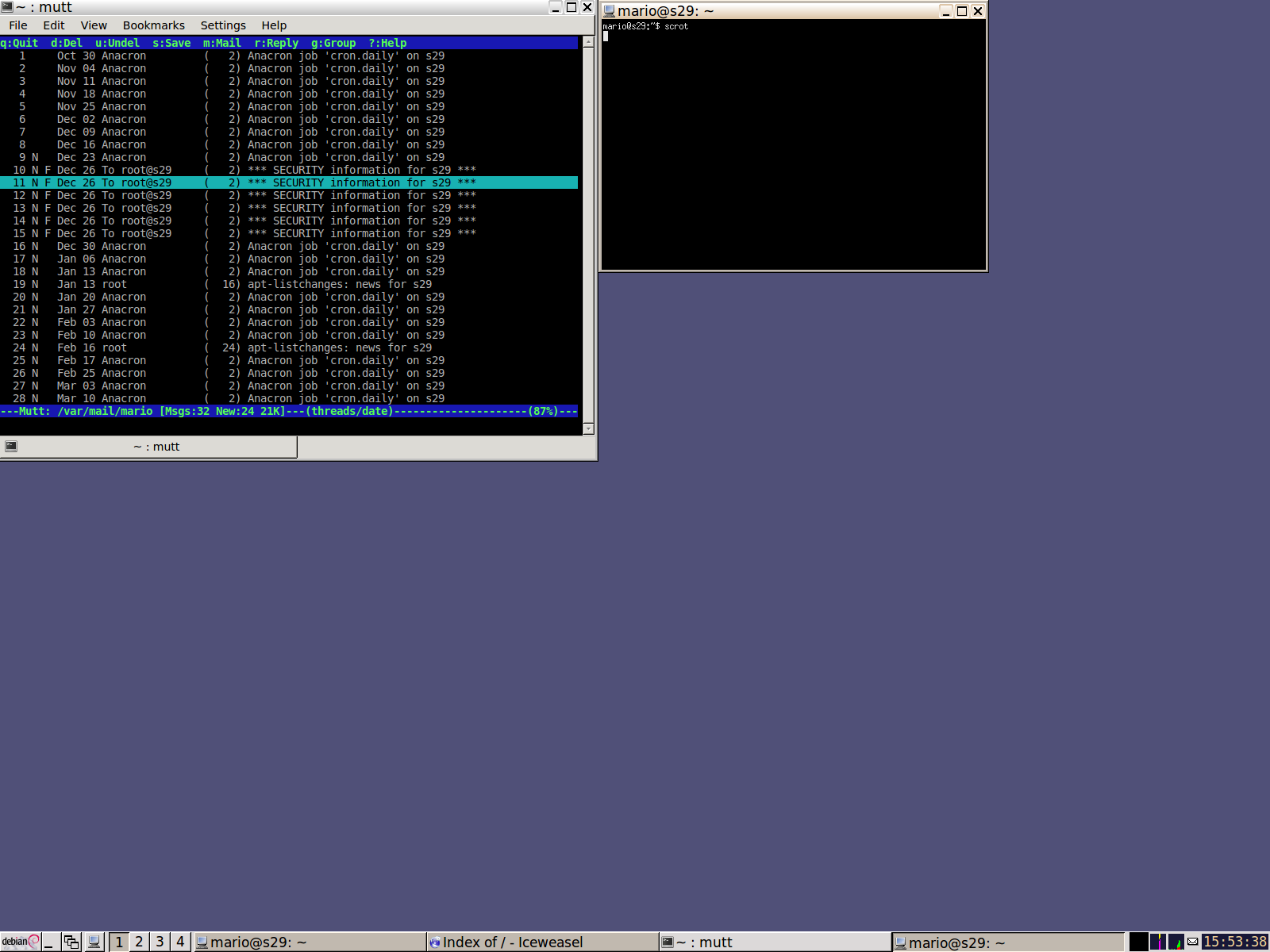Open the Edit menu in mutt window
This screenshot has width=1270, height=952.
(x=54, y=25)
